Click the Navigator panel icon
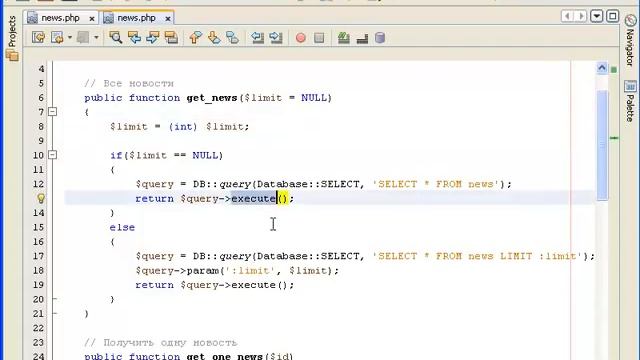This screenshot has width=640, height=360. click(x=631, y=20)
